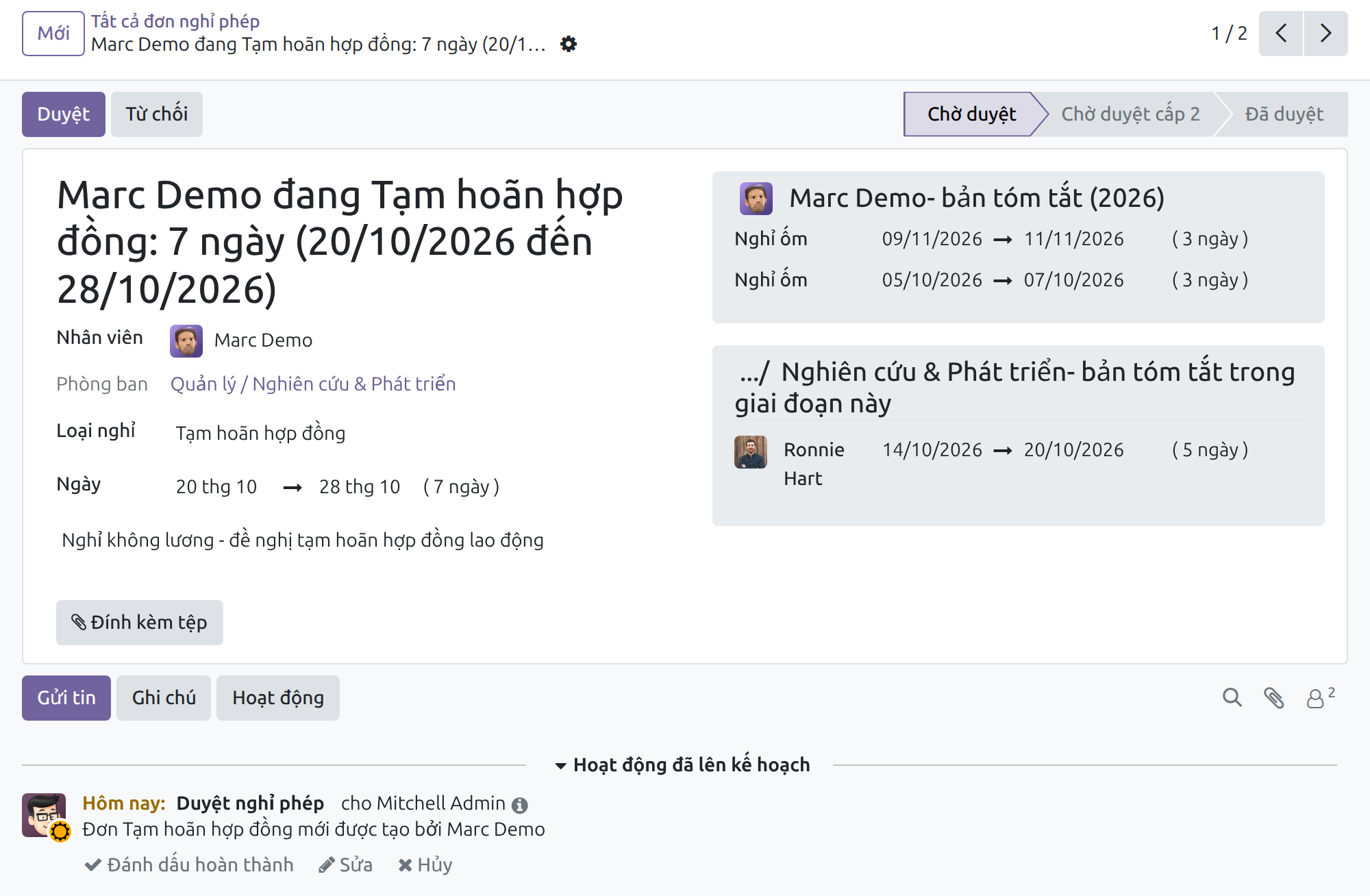Screen dimensions: 1370x896
Task: Click the Duyệt nghỉ phép activity title
Action: (250, 804)
